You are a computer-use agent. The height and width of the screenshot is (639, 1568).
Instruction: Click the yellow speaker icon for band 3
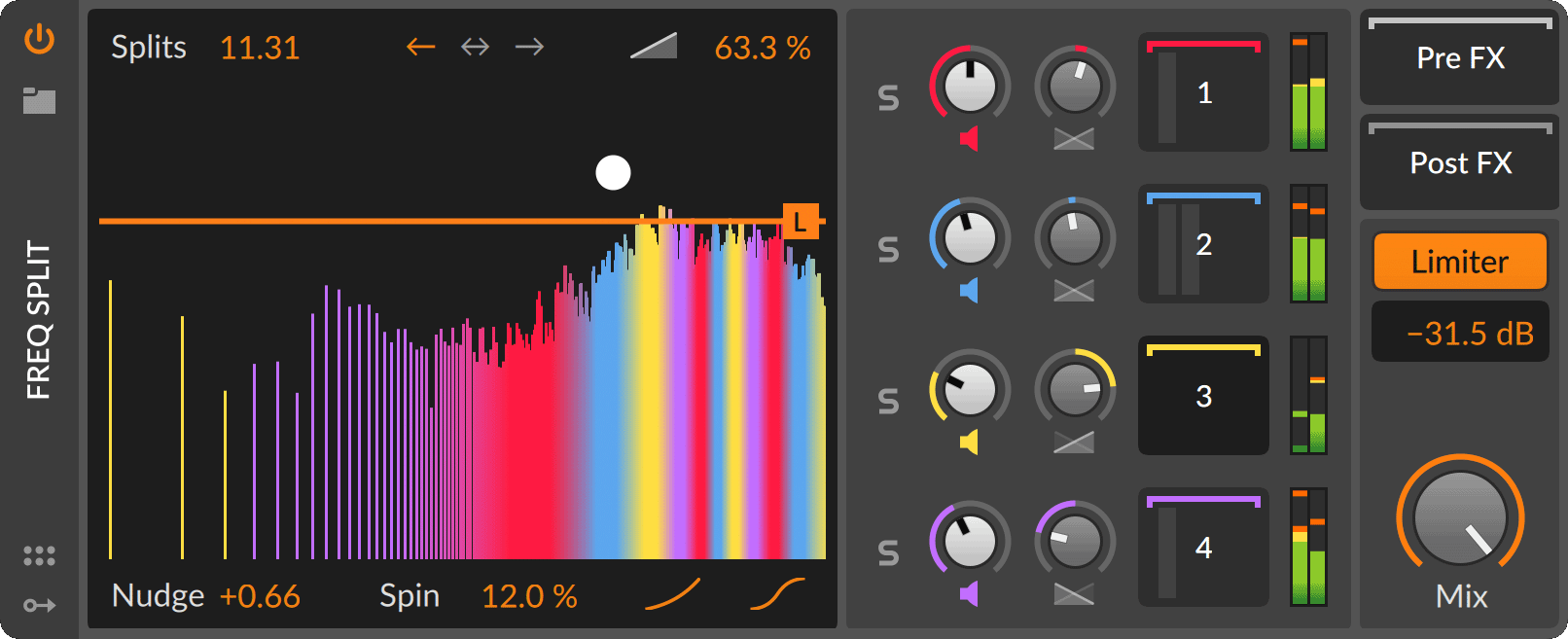(968, 443)
